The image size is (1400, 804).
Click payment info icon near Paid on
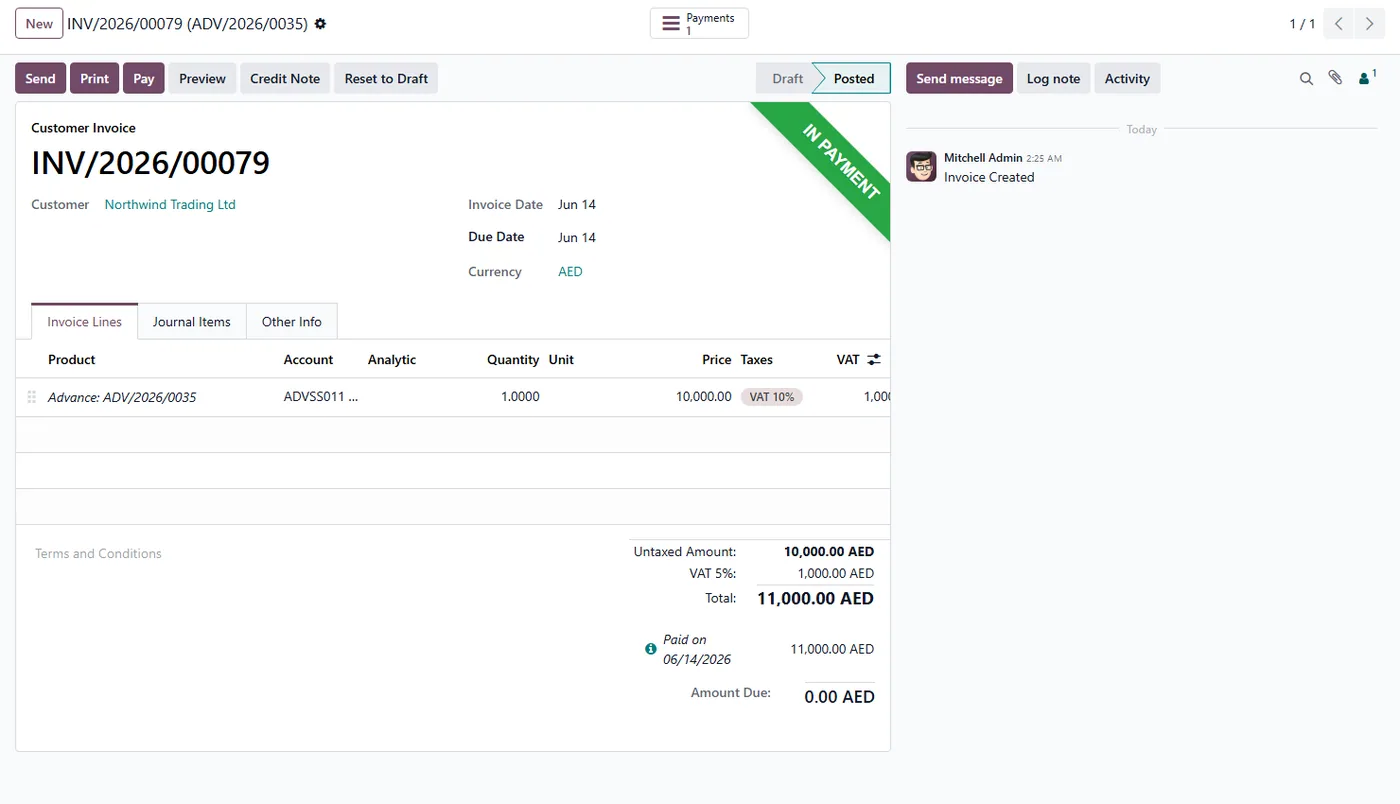click(651, 649)
